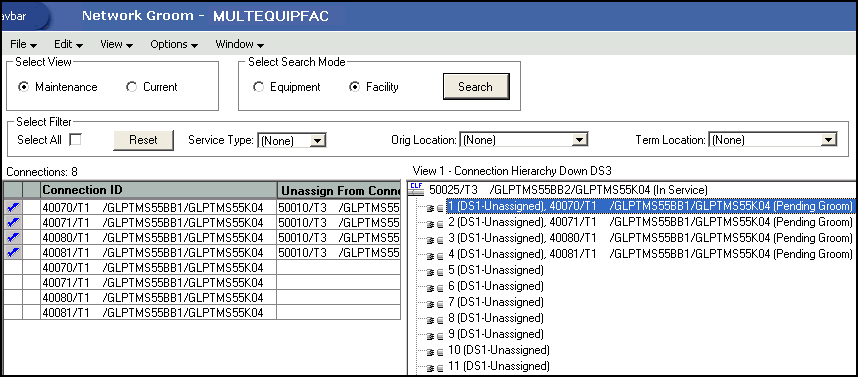Open the Window menu
Screen dimensions: 858x377
(240, 44)
